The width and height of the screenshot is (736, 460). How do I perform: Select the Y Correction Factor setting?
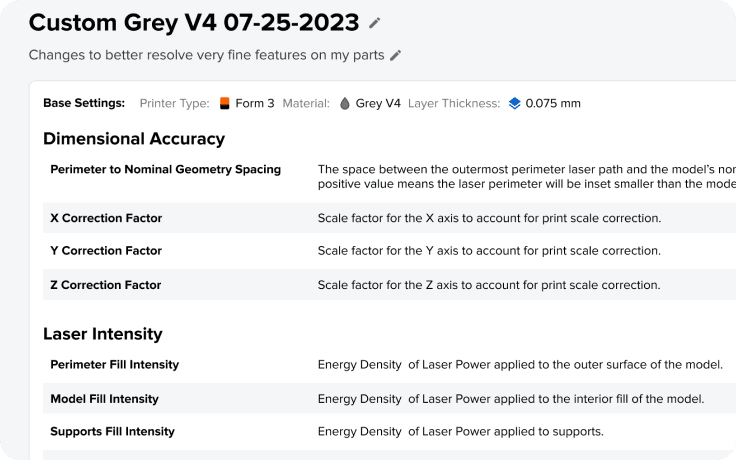[x=390, y=251]
